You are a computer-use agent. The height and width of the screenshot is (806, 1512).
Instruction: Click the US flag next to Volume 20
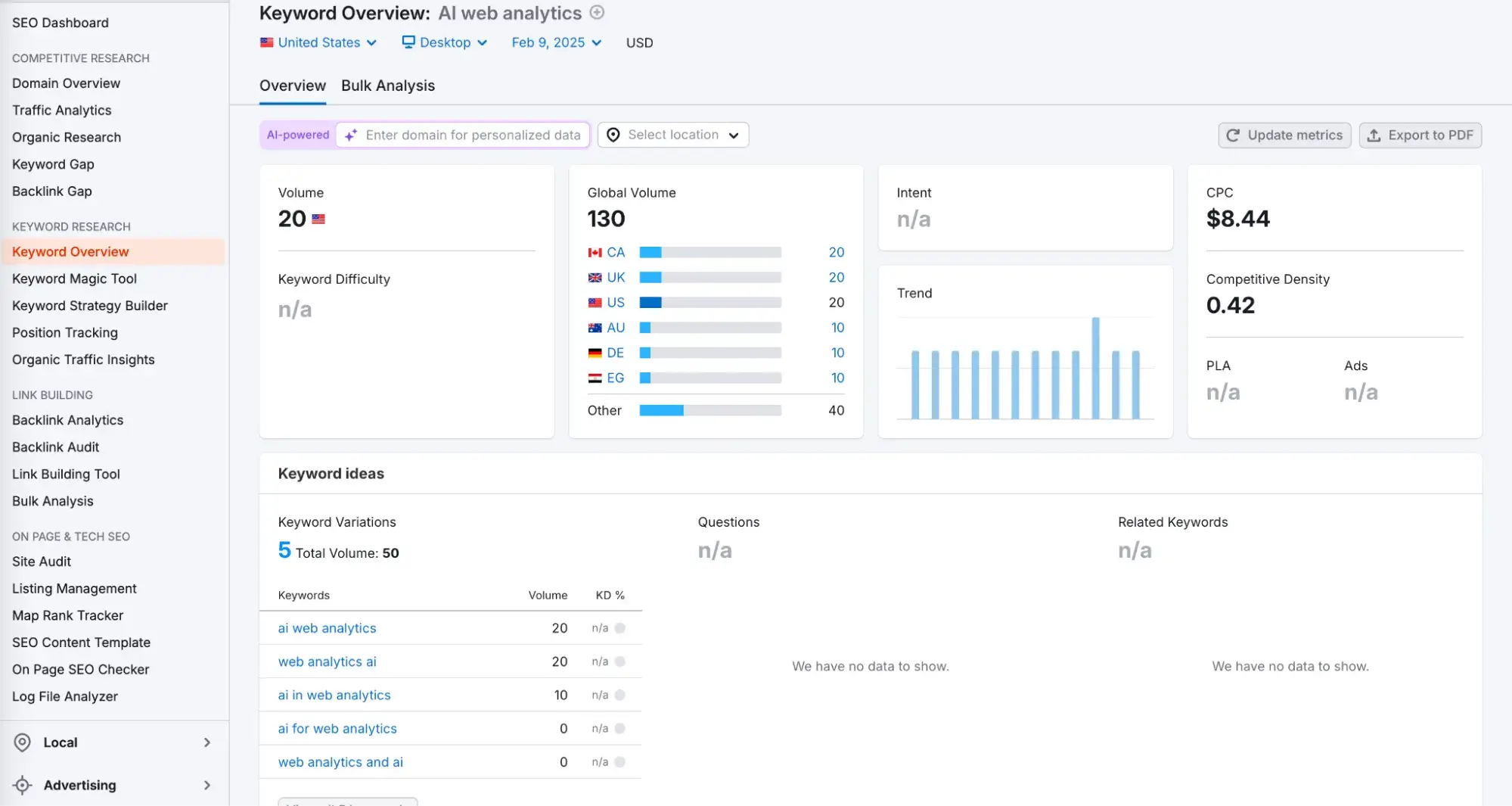(x=318, y=219)
